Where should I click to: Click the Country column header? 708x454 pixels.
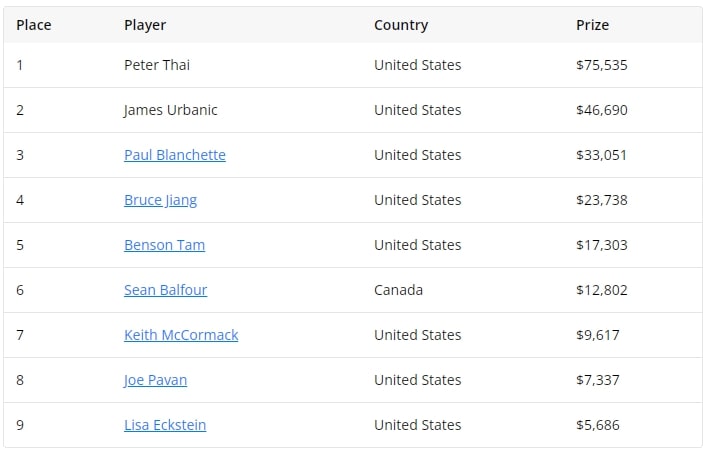pos(401,25)
